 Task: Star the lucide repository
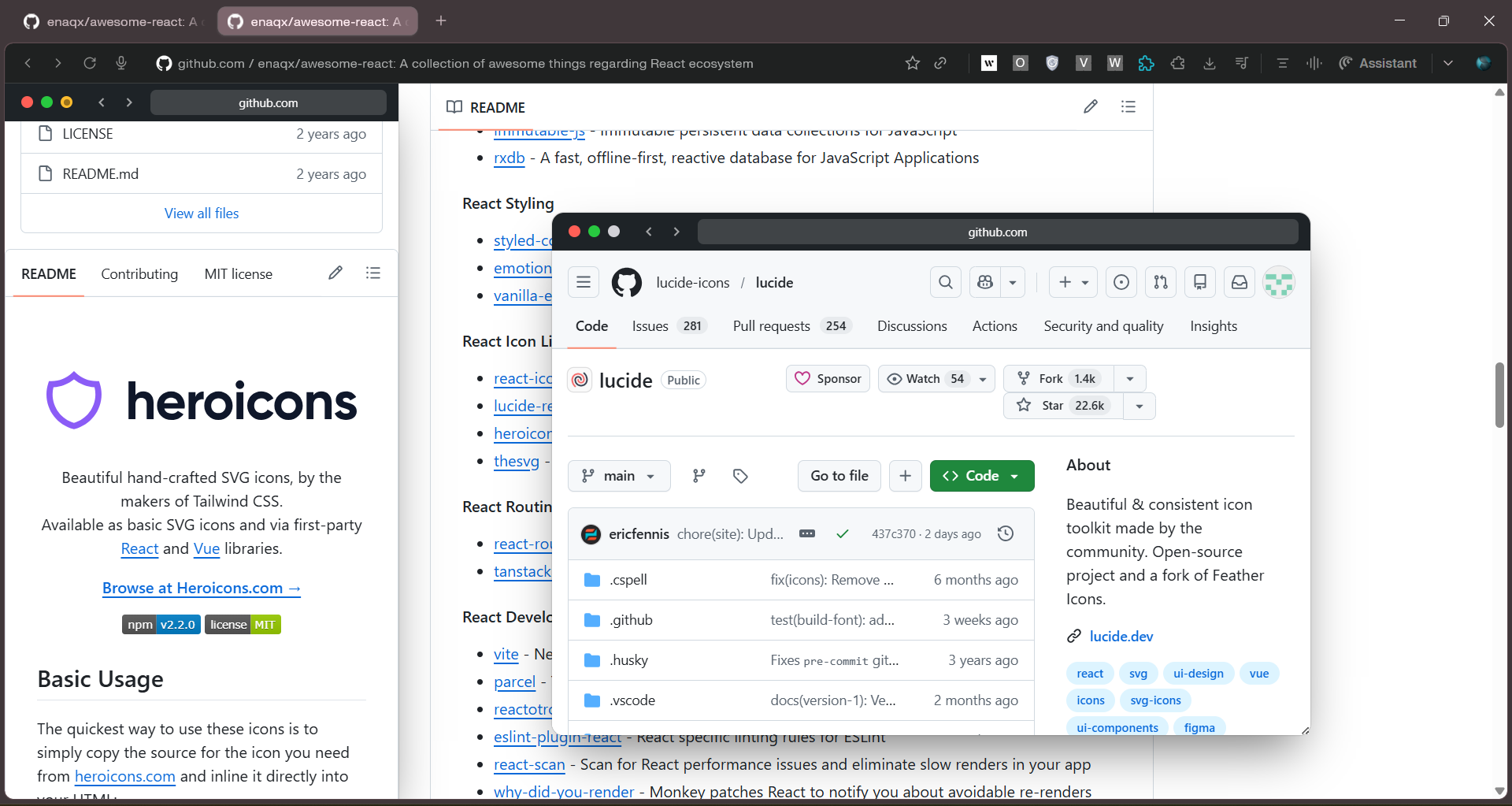coord(1063,406)
